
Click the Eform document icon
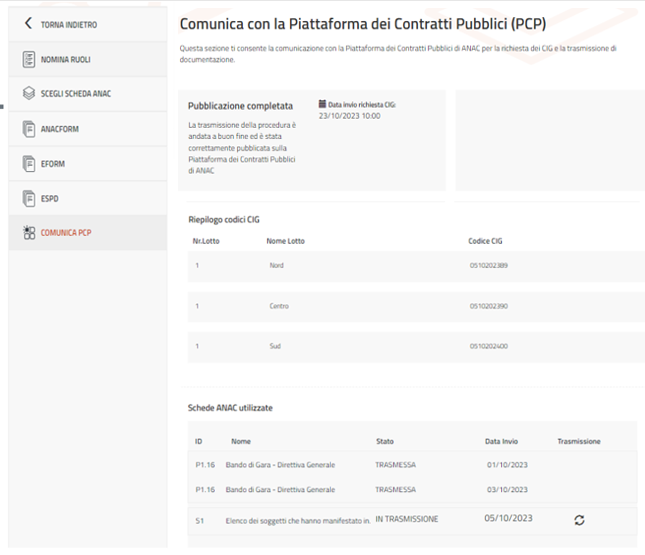pyautogui.click(x=28, y=163)
